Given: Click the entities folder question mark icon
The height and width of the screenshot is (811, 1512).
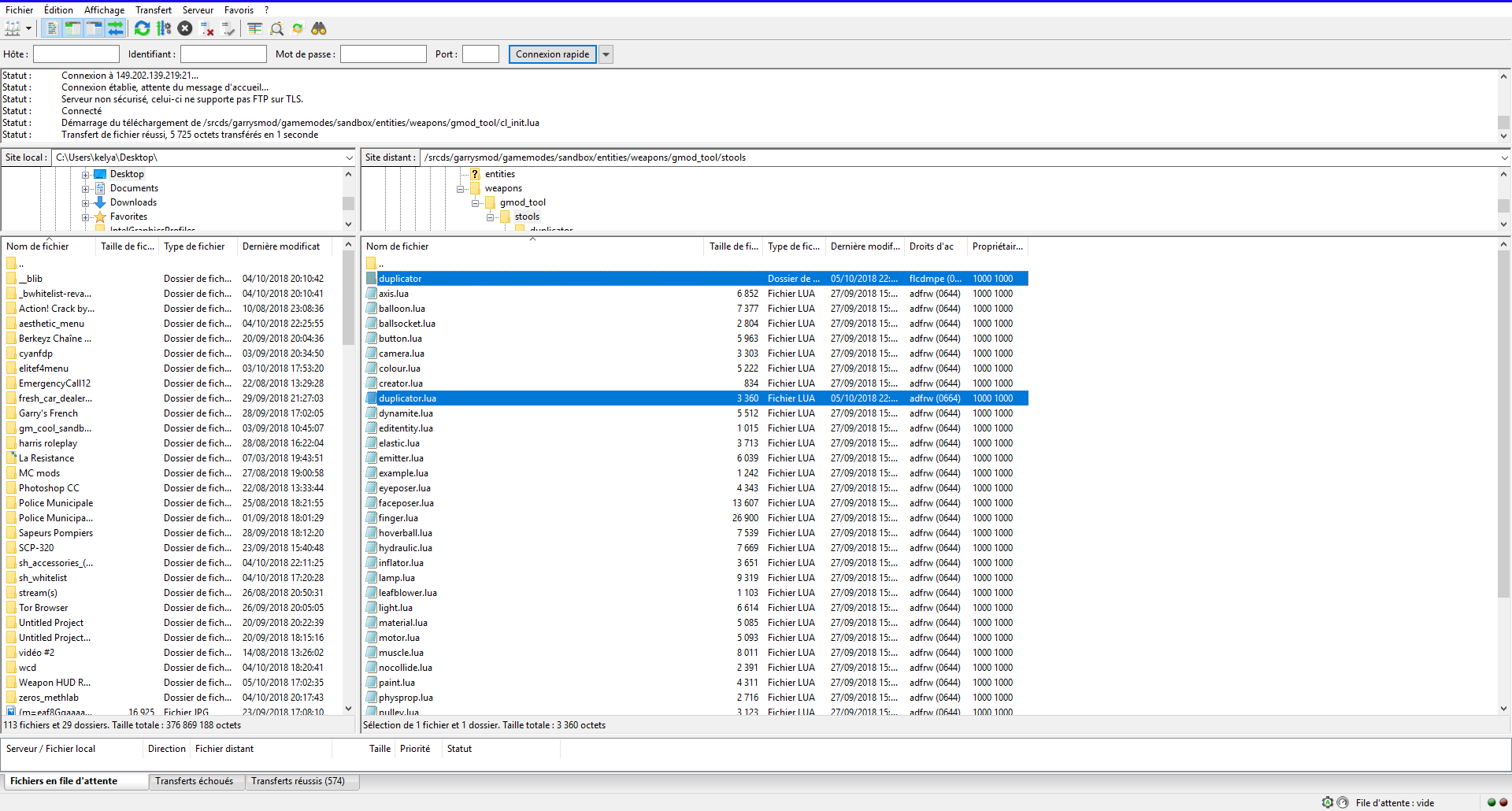Looking at the screenshot, I should 475,174.
